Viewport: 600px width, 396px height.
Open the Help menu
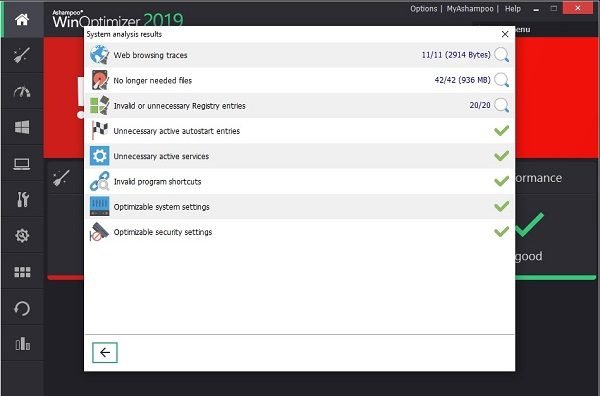point(513,9)
